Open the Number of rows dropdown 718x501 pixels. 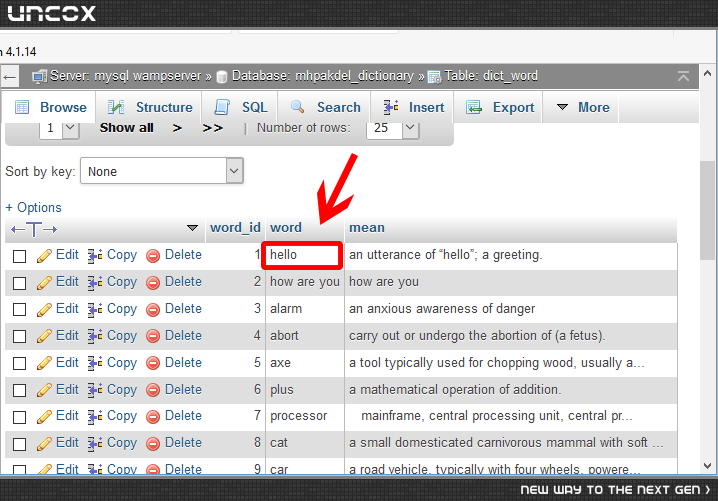[x=393, y=128]
